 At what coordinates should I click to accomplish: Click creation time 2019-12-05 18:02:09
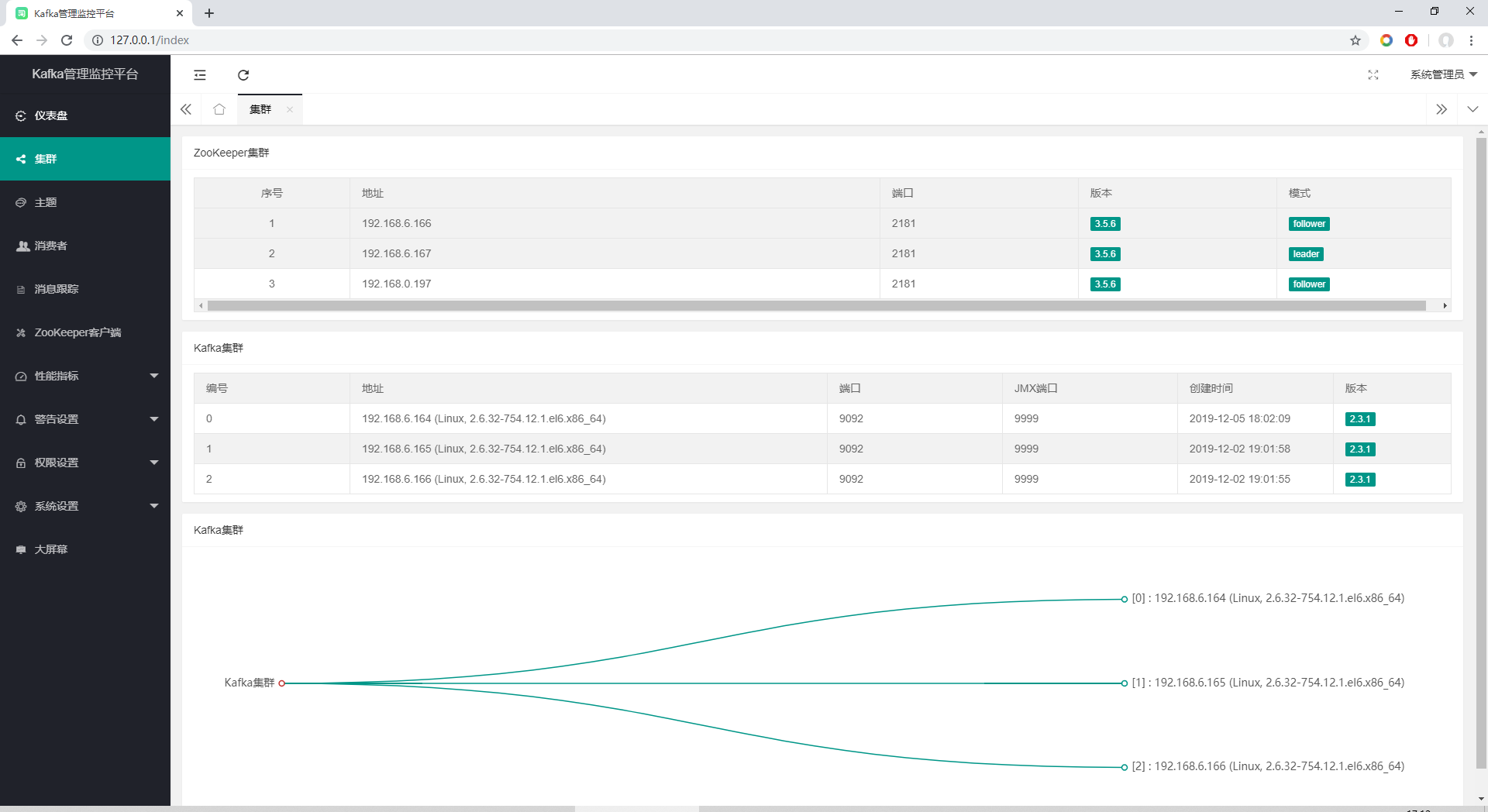tap(1240, 418)
